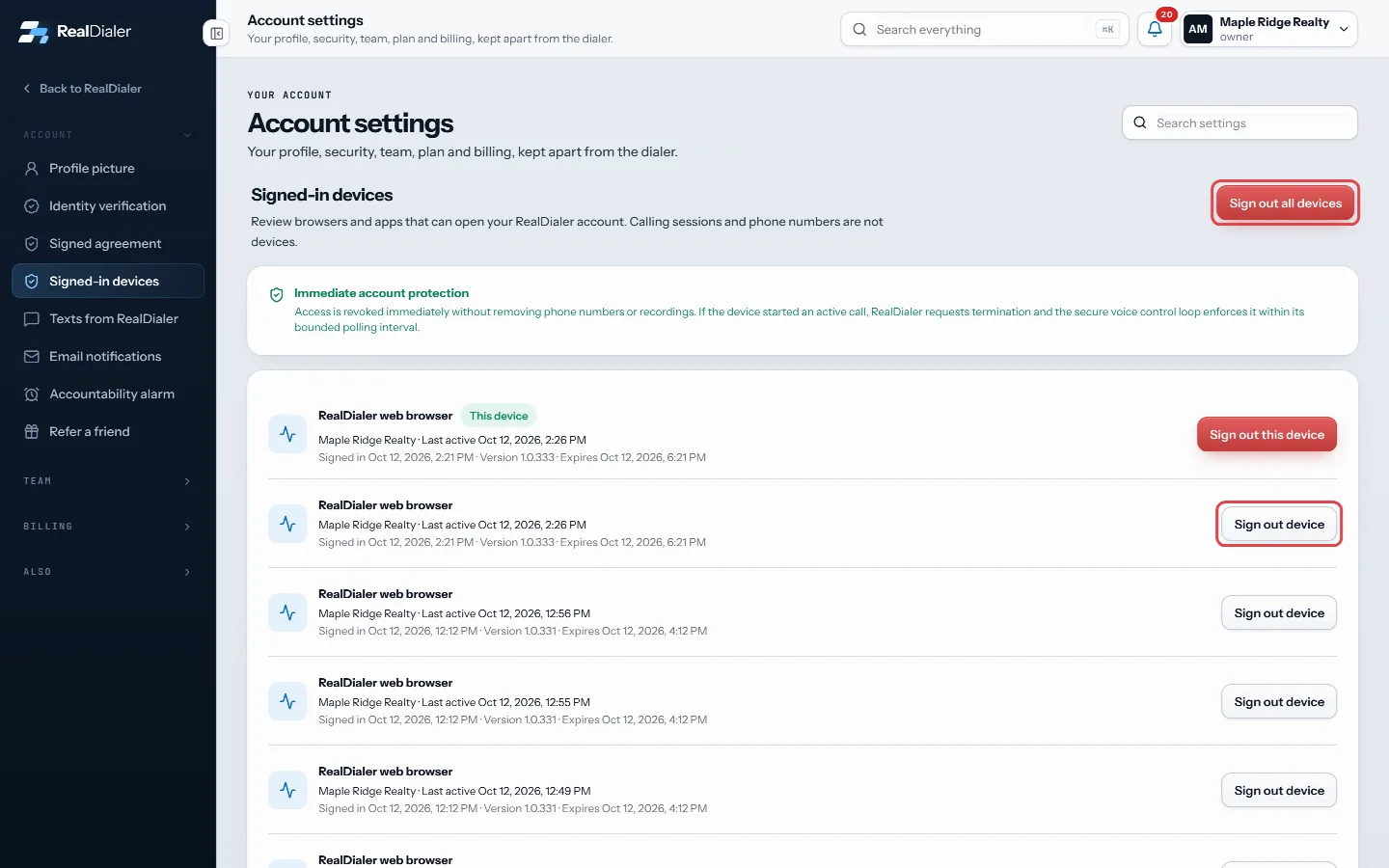Click the Email notifications envelope icon
The height and width of the screenshot is (868, 1389).
tap(32, 356)
